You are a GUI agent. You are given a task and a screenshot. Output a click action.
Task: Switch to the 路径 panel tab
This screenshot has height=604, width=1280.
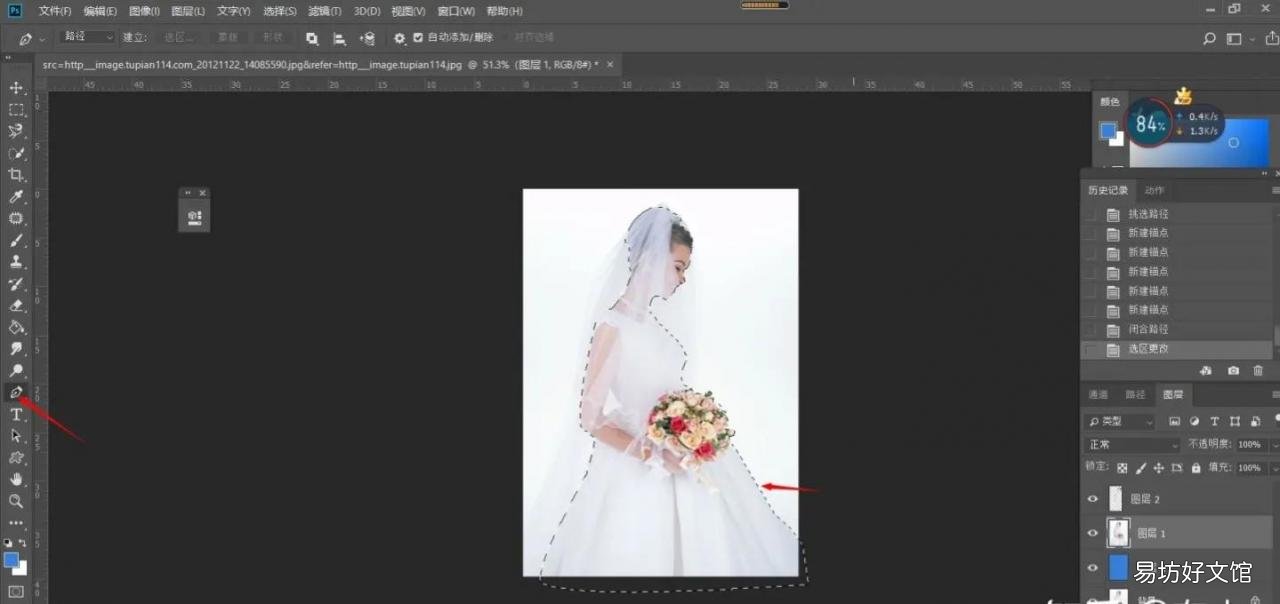click(1135, 395)
